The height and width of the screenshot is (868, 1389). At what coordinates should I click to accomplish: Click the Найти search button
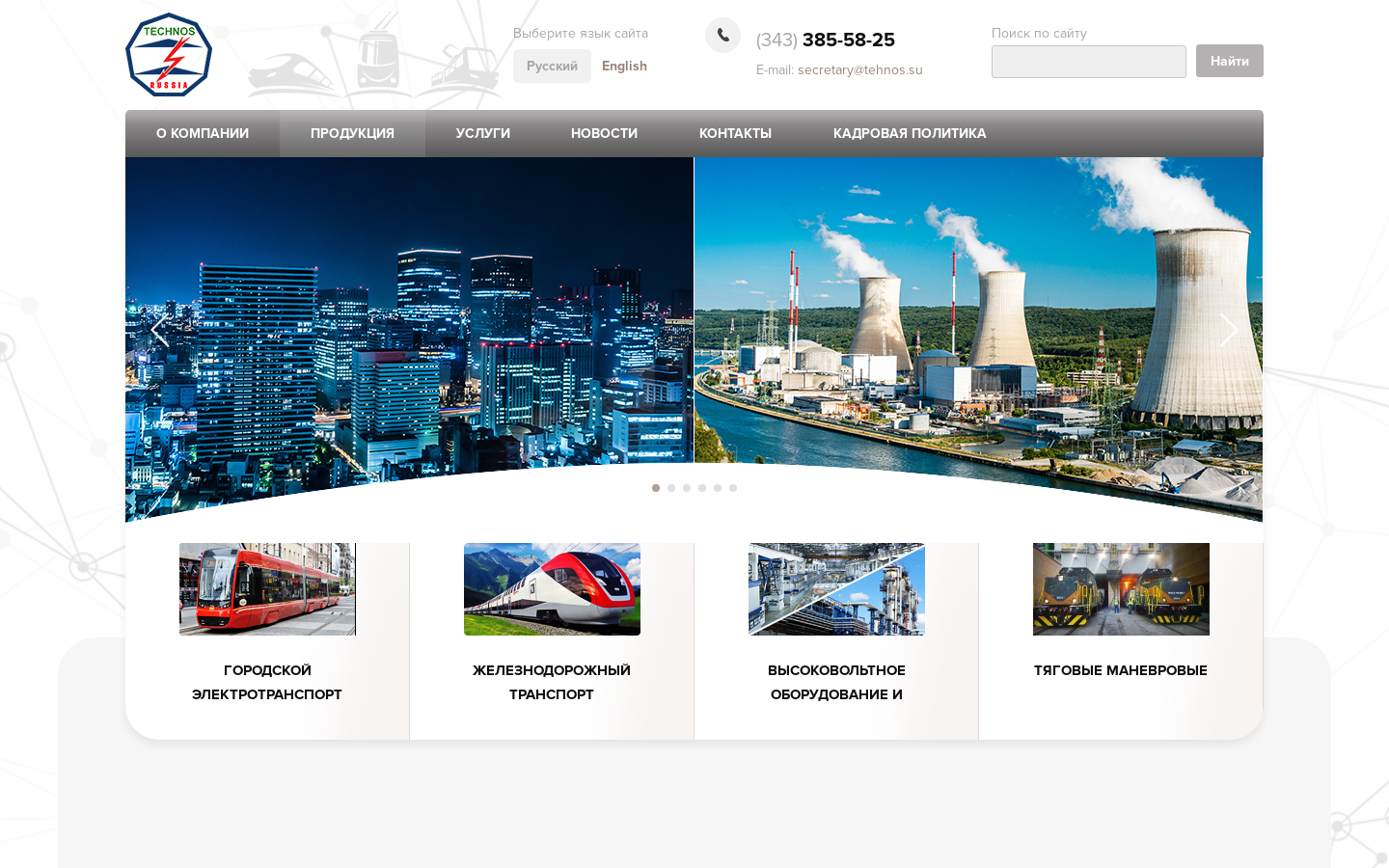(x=1230, y=61)
